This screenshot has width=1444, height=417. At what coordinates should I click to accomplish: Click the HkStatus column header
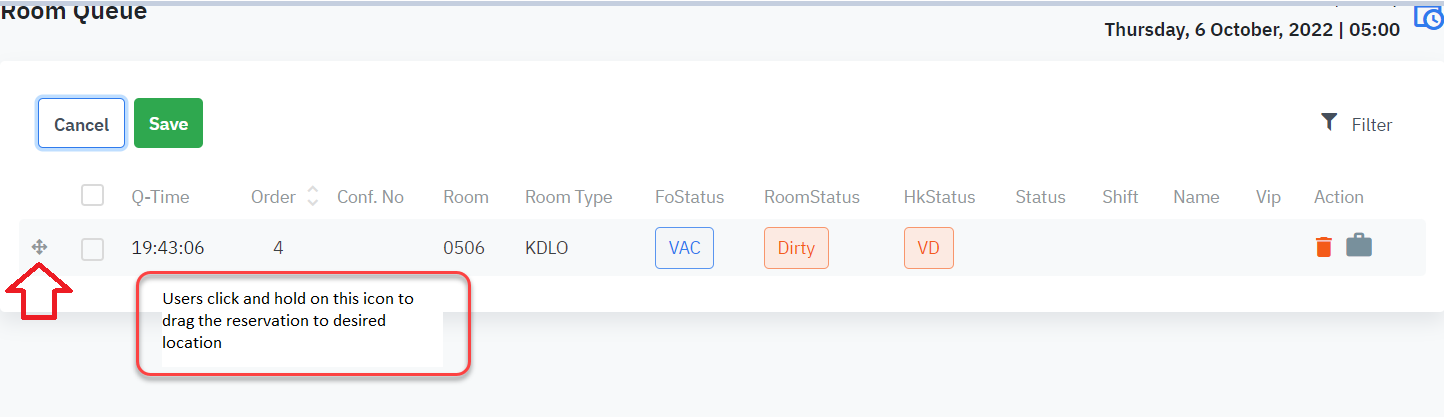(939, 197)
